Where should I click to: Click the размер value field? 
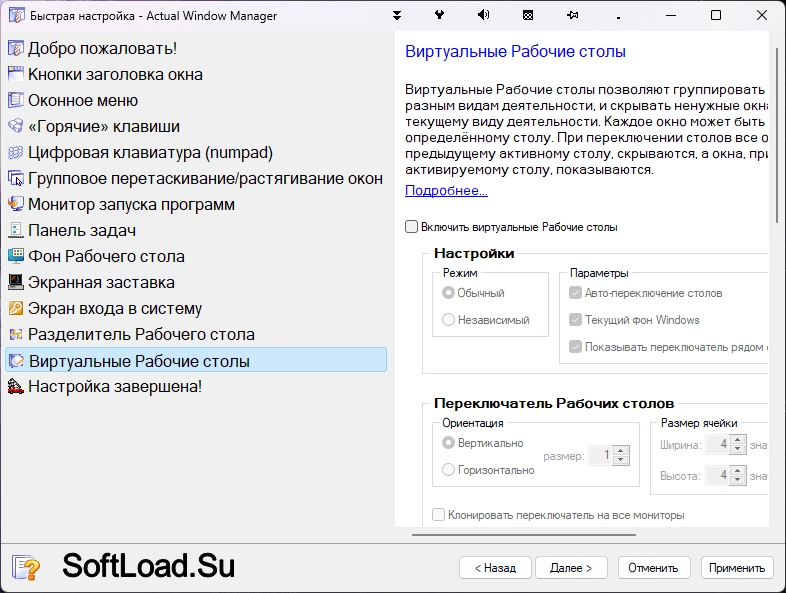point(601,455)
